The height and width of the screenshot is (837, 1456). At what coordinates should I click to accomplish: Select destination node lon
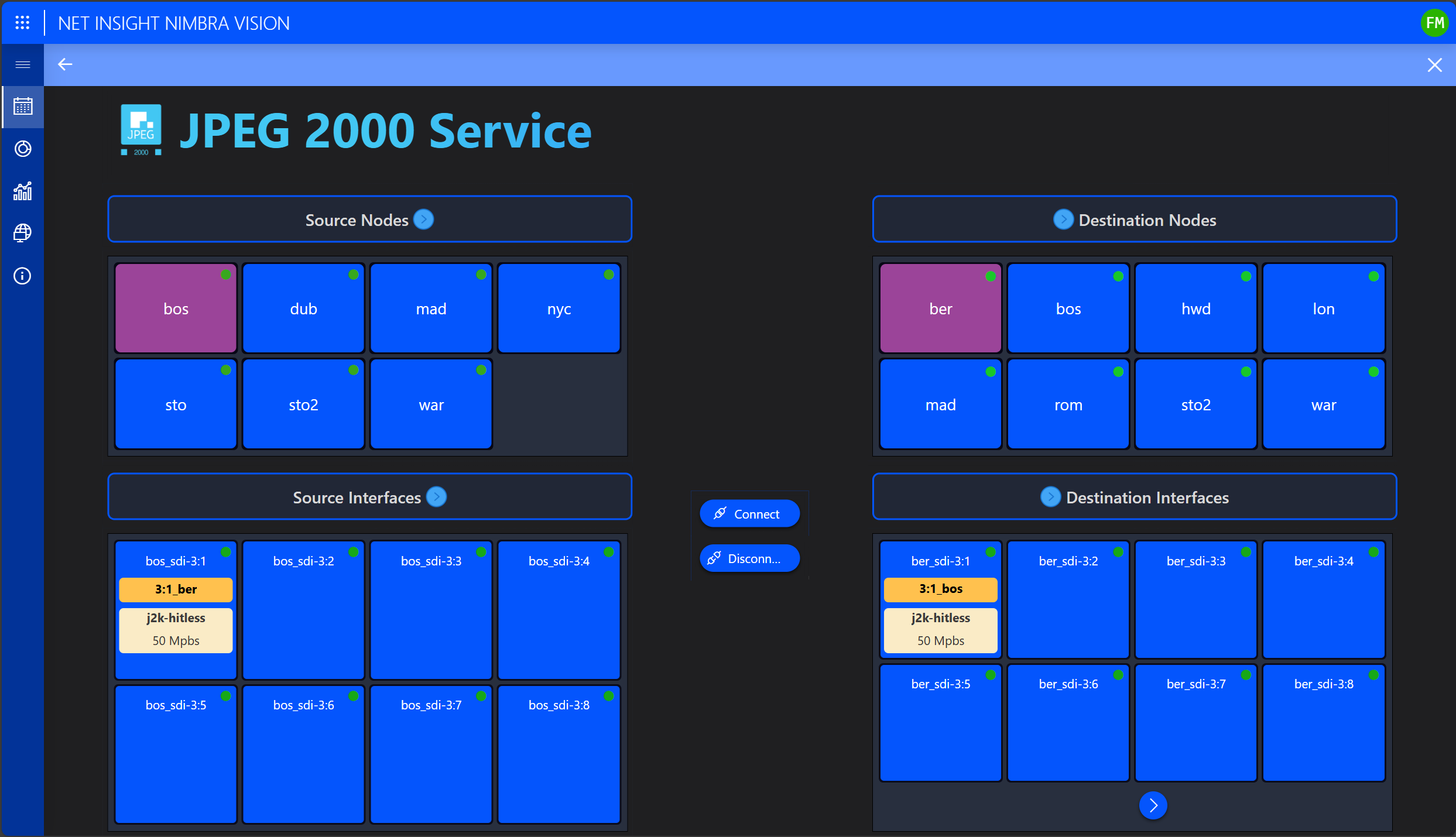(1323, 308)
